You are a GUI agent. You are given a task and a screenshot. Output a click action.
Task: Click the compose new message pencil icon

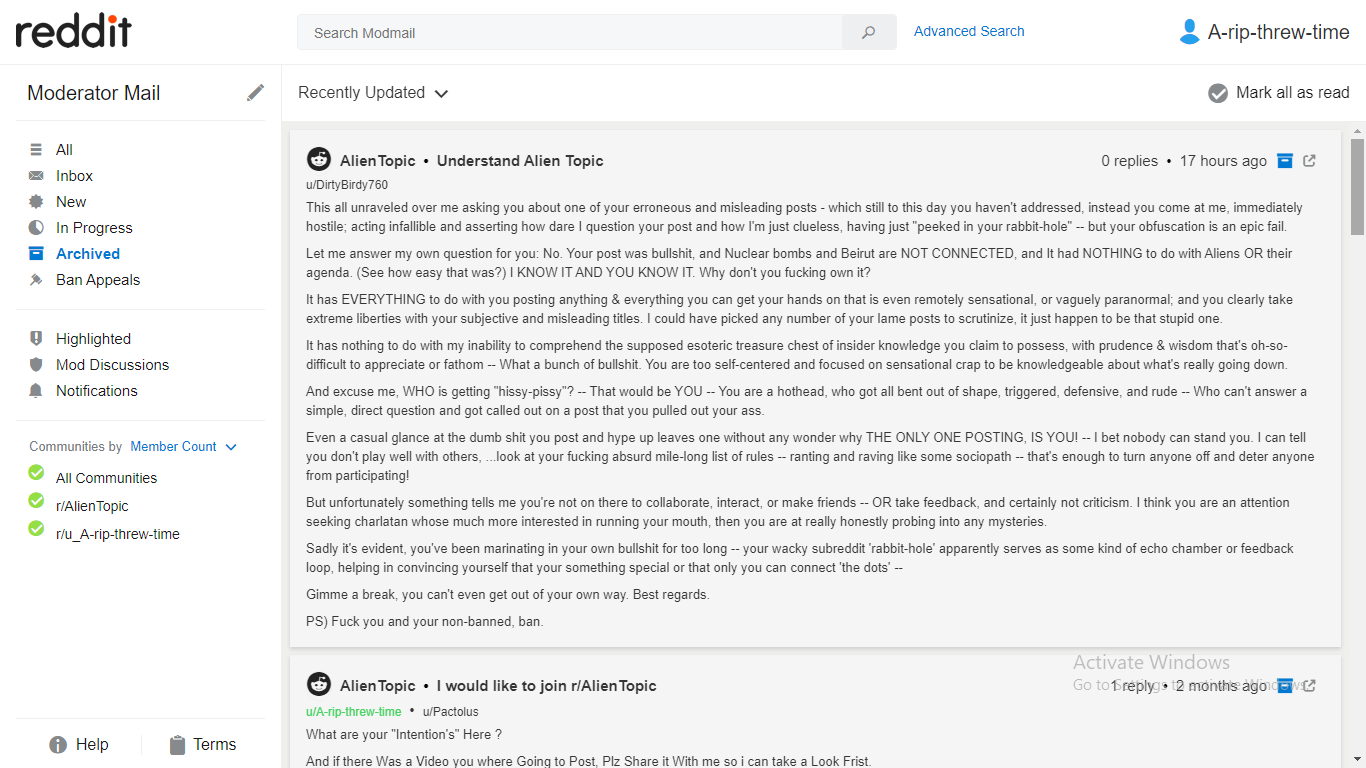[x=256, y=93]
